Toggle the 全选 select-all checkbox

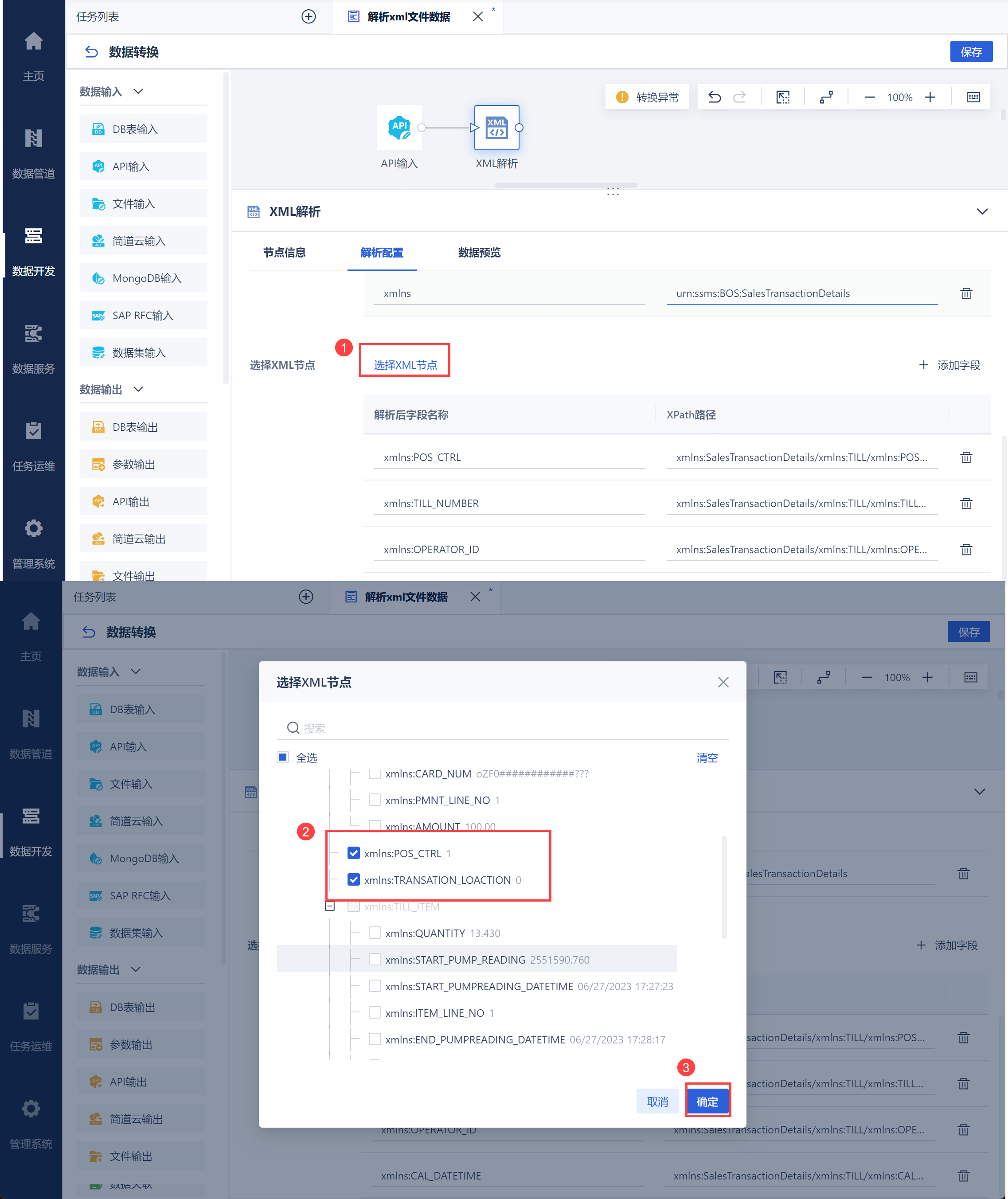(283, 757)
